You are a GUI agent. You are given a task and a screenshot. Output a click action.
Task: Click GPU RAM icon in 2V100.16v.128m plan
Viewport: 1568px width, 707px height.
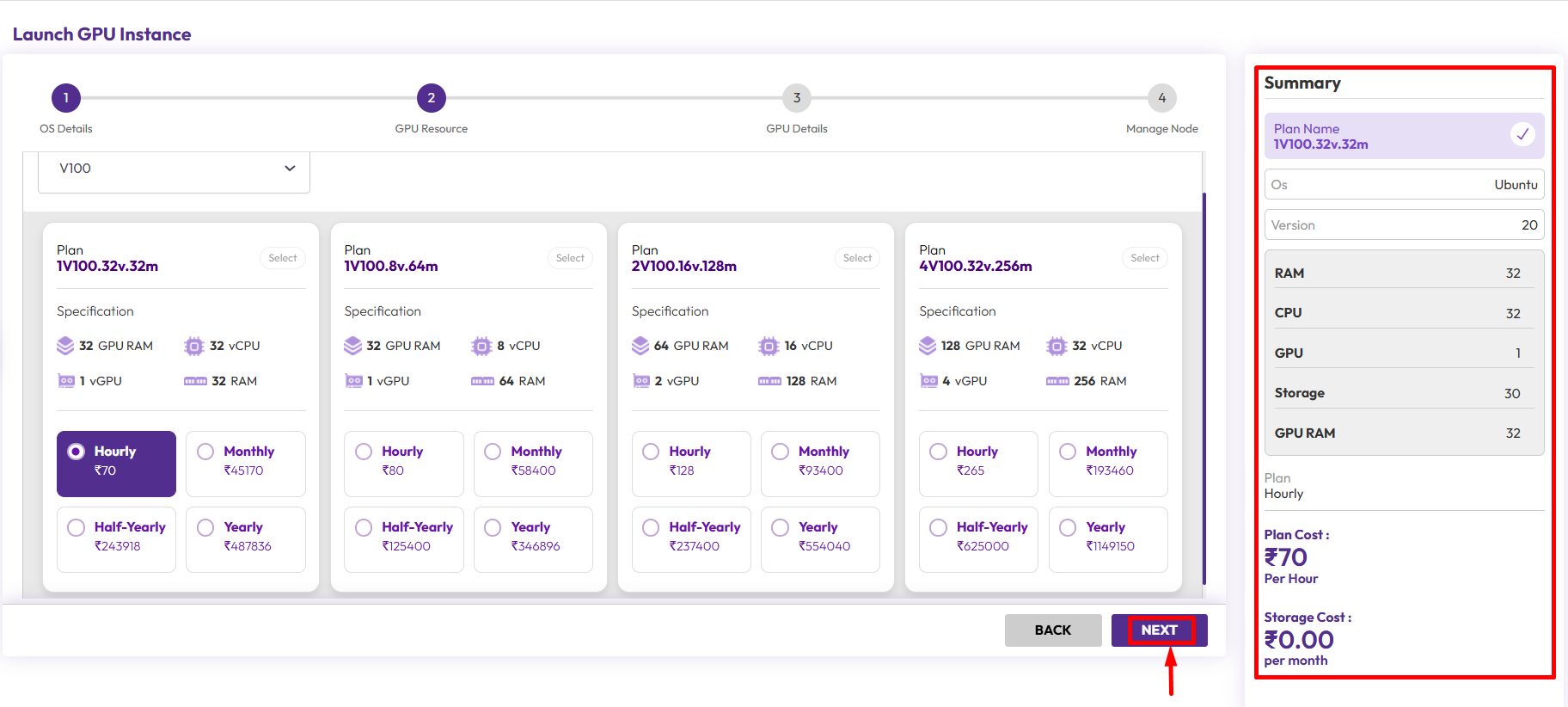(640, 346)
